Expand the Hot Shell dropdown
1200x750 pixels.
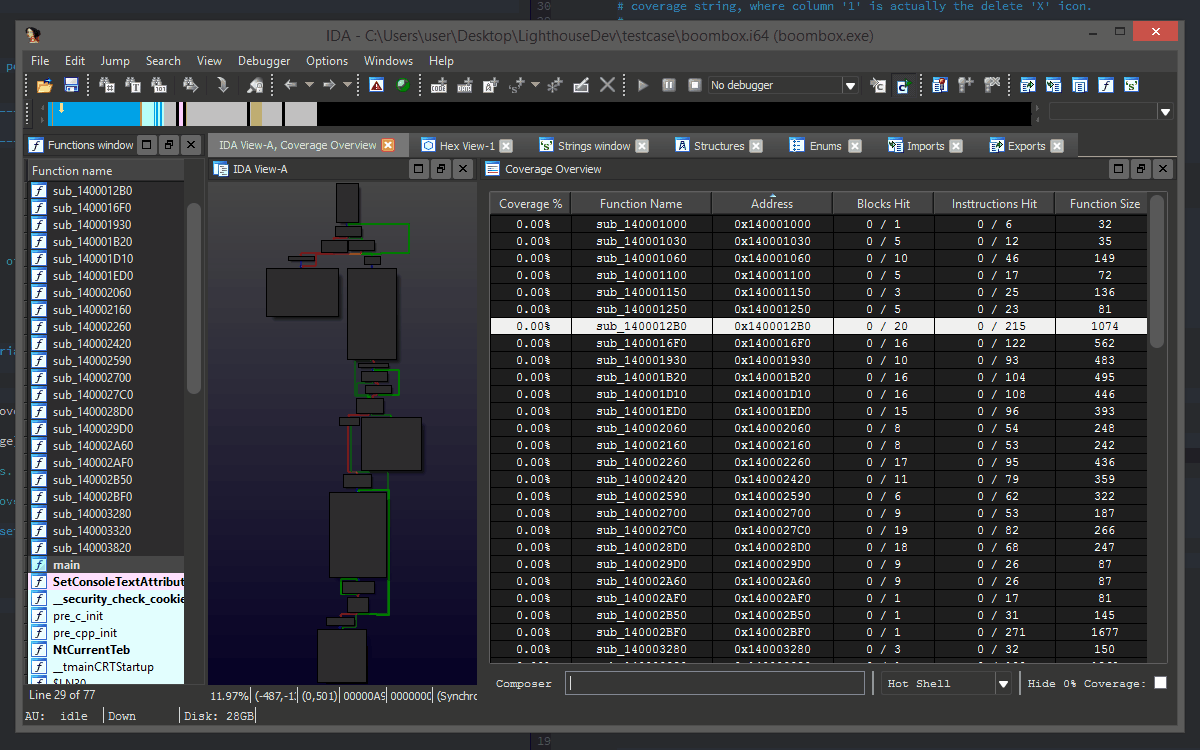(1003, 684)
